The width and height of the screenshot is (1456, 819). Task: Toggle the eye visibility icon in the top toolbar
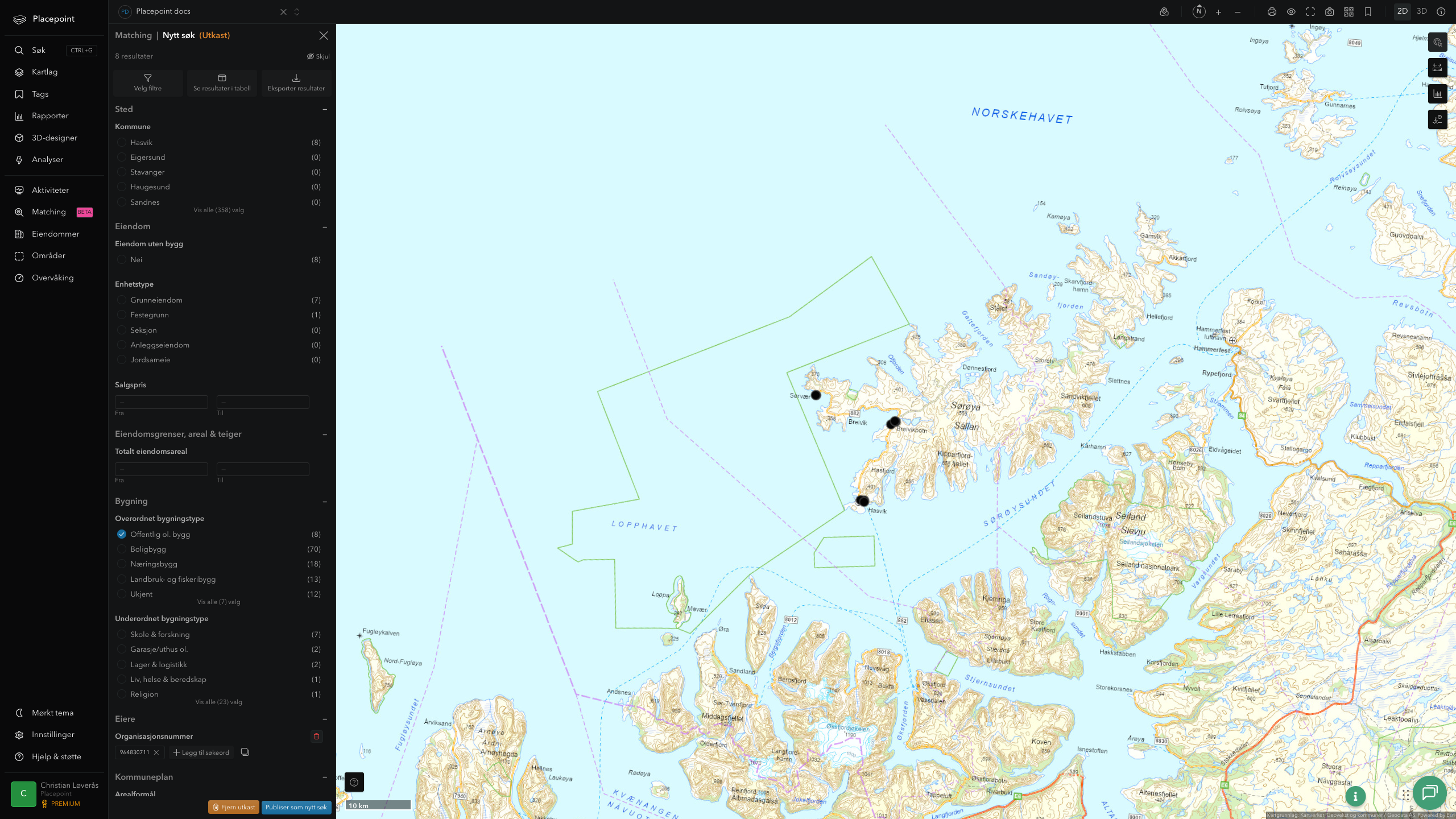[1291, 12]
